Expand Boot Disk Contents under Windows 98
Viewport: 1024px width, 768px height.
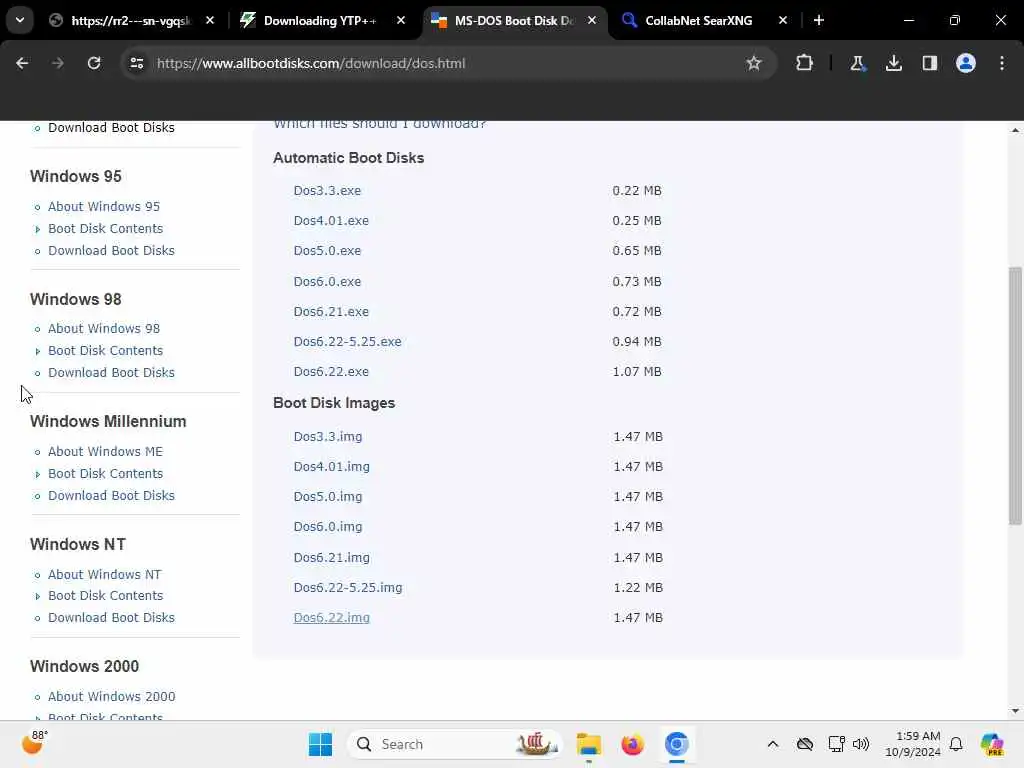pos(105,351)
